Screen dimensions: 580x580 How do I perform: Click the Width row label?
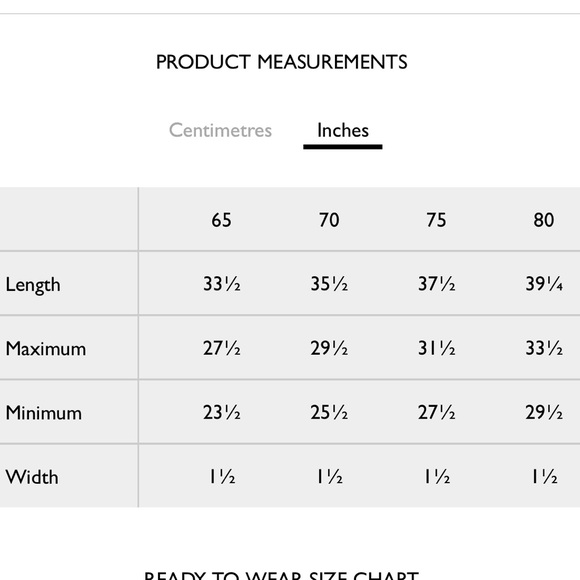(32, 477)
